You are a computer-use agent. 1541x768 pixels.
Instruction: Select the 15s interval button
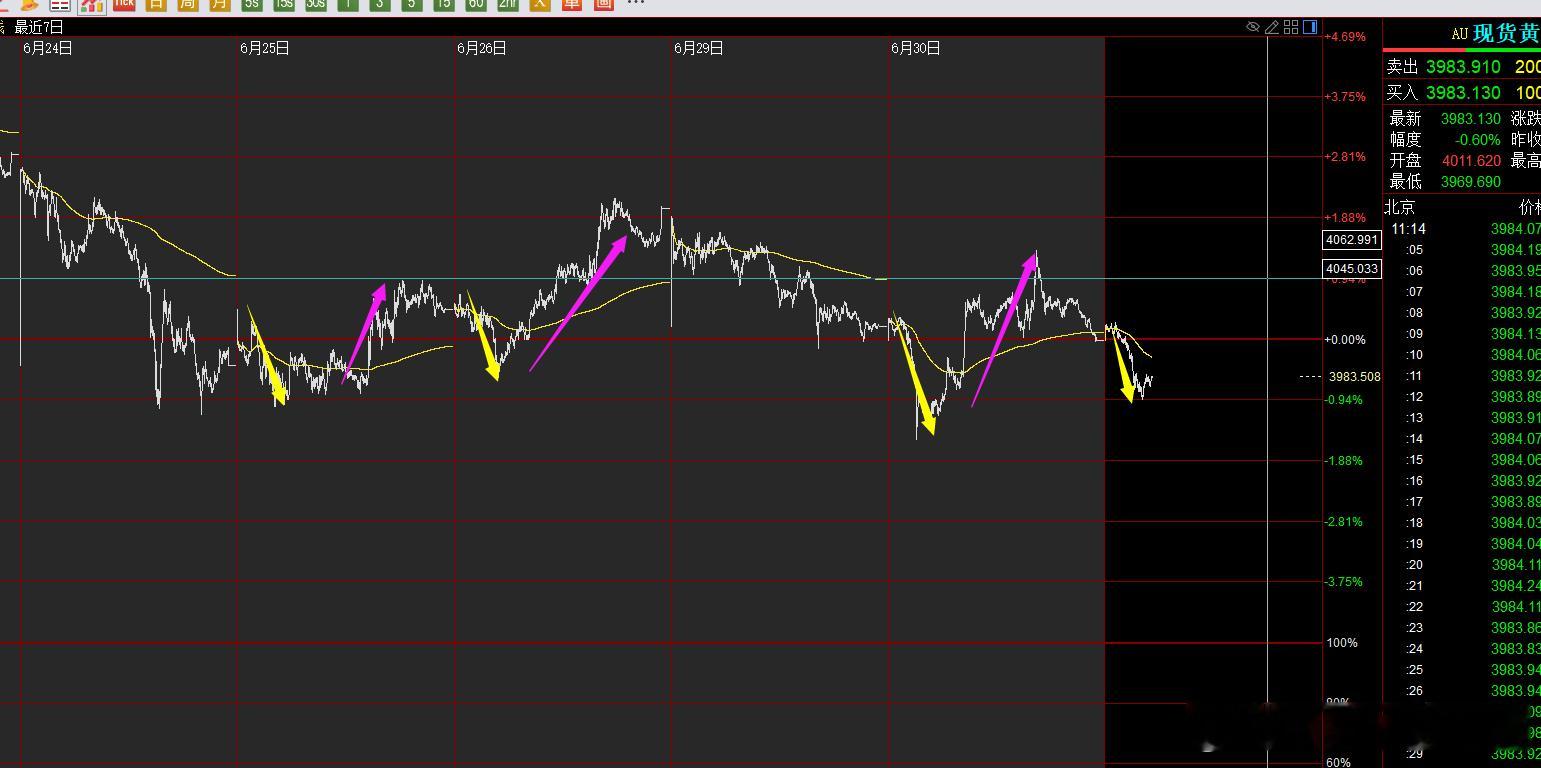click(284, 4)
